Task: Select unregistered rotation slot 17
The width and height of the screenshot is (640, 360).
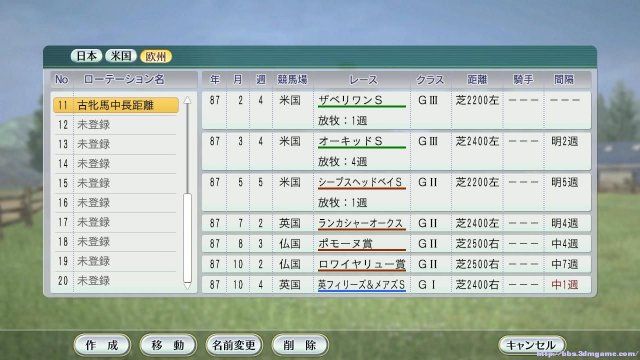Action: point(116,222)
